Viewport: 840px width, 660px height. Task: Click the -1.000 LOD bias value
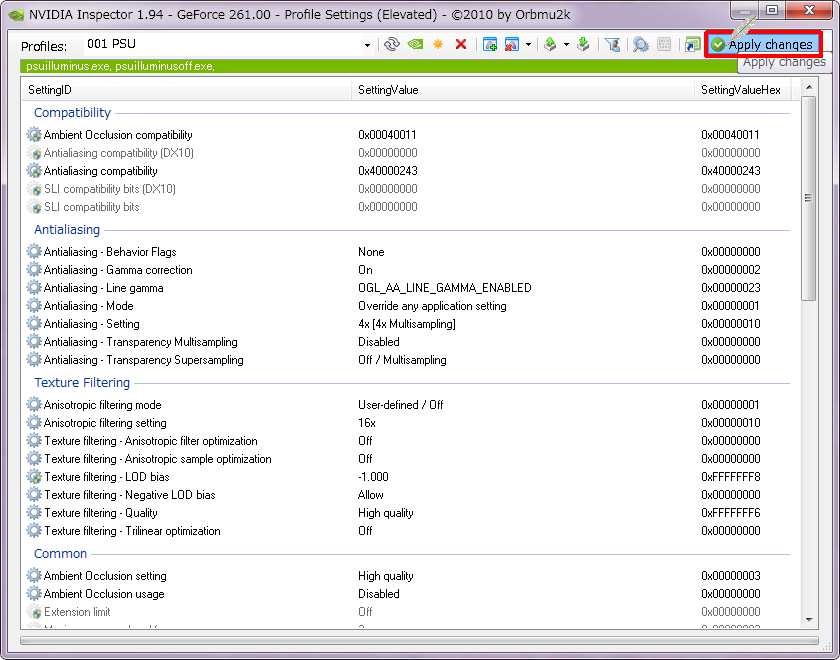click(373, 477)
